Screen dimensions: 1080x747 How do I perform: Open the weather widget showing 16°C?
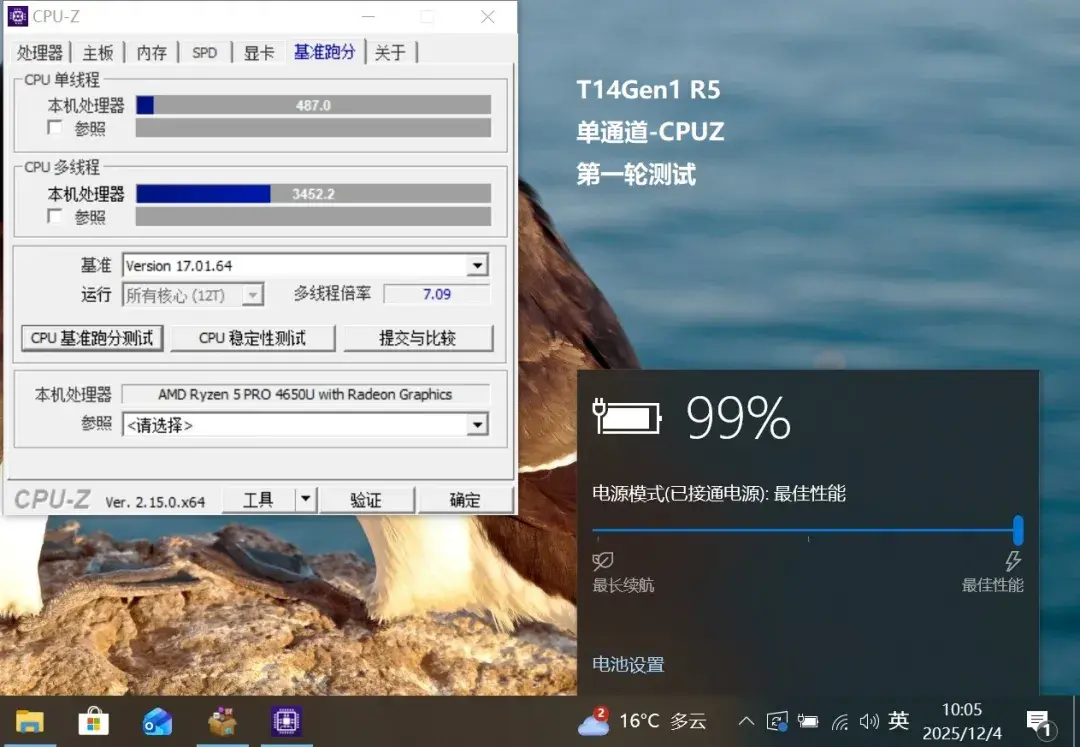pos(643,721)
